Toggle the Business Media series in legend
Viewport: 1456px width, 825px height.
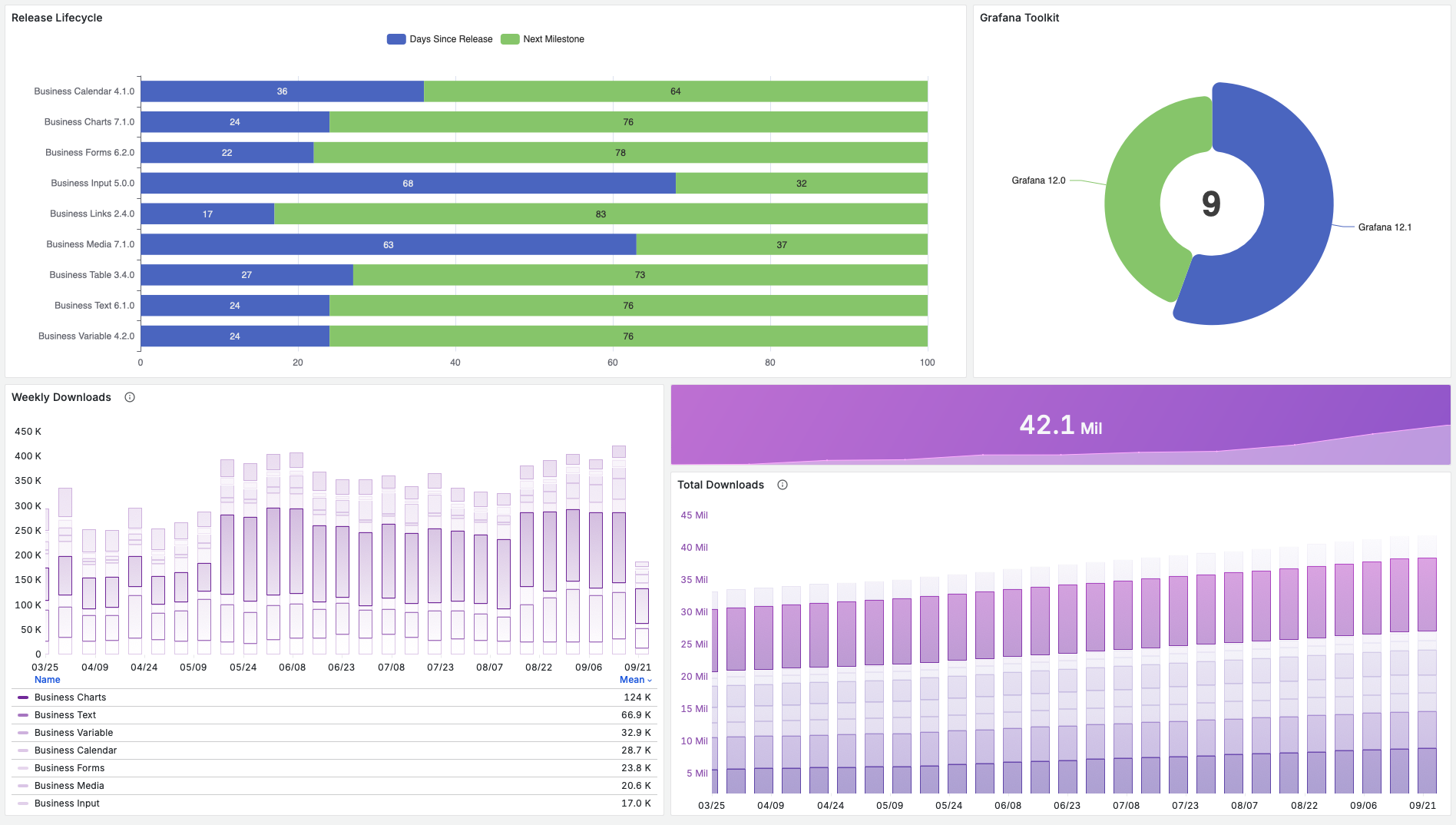pyautogui.click(x=69, y=786)
